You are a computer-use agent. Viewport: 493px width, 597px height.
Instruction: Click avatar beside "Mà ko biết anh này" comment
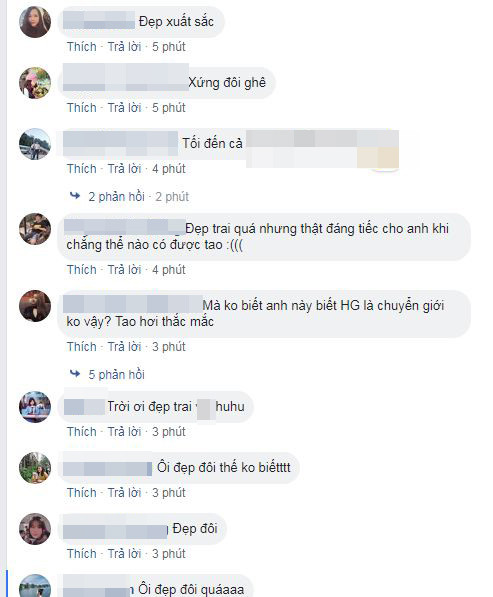point(35,306)
